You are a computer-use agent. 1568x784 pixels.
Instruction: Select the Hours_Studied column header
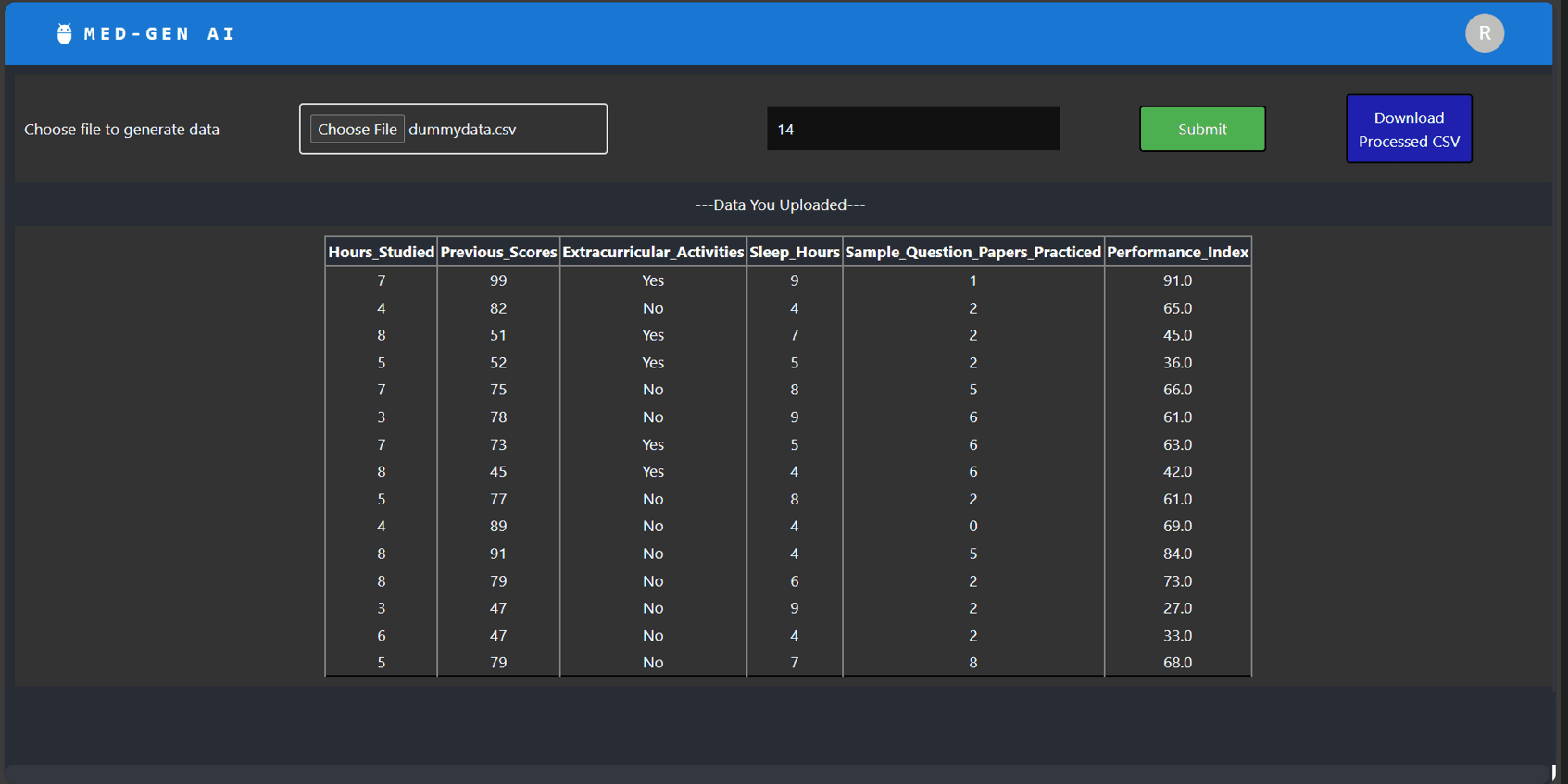click(x=381, y=252)
